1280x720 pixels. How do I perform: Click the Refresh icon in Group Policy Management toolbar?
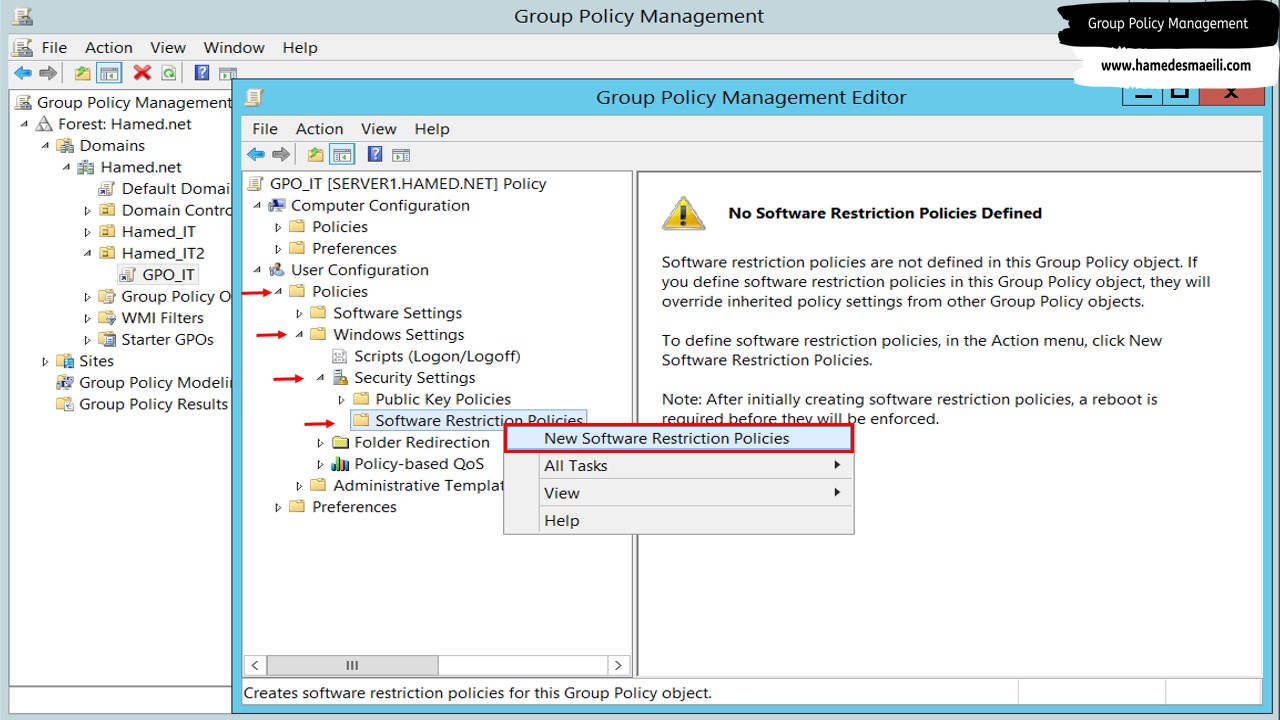(x=169, y=73)
